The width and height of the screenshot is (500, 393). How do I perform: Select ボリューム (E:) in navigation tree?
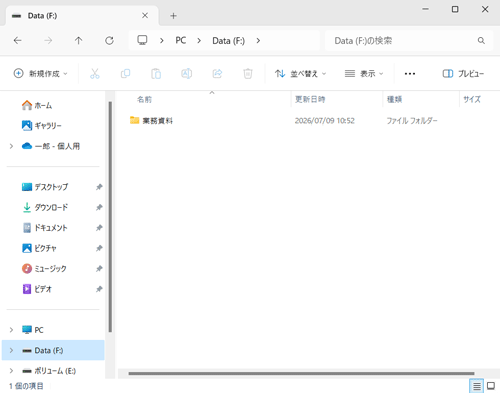coord(49,371)
